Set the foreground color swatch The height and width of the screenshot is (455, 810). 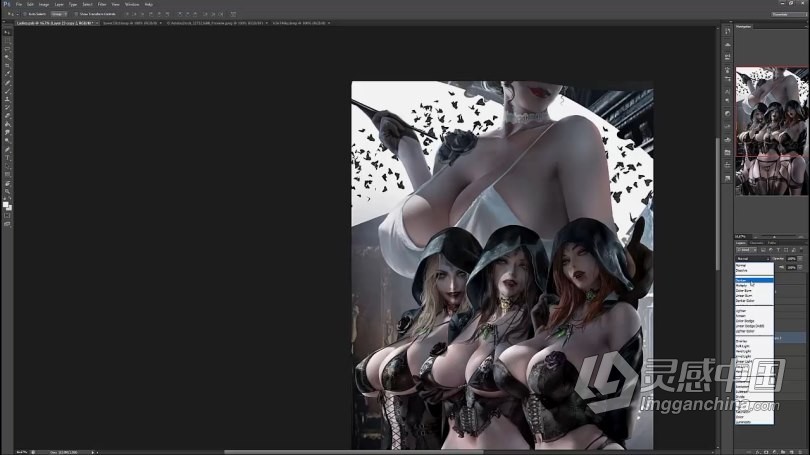pos(6,205)
